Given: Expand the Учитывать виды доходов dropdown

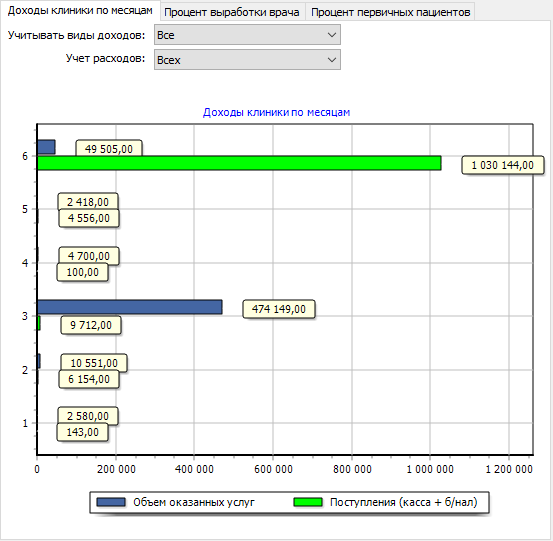Looking at the screenshot, I should (247, 35).
